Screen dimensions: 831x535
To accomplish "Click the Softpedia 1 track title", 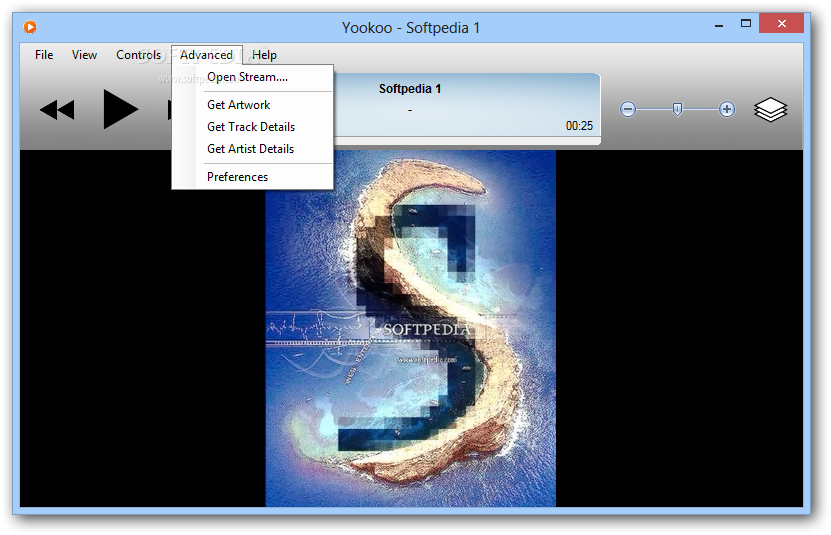I will point(410,89).
